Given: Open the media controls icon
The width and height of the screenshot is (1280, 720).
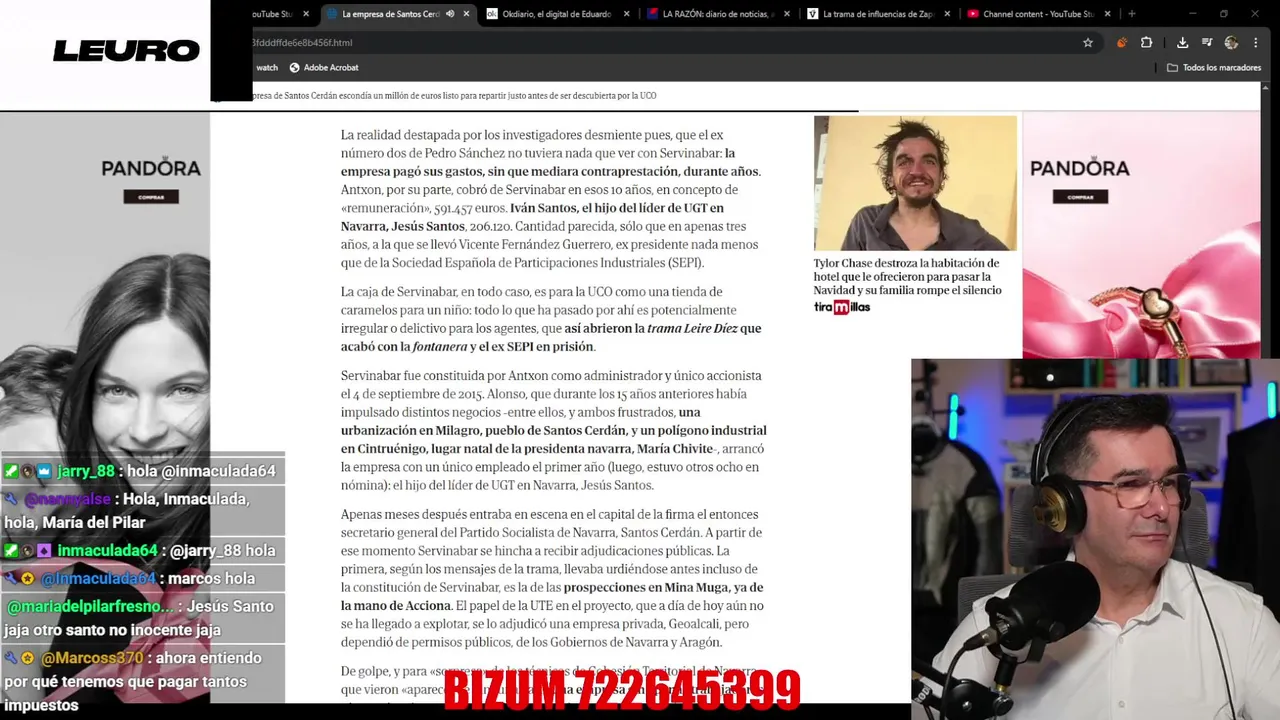Looking at the screenshot, I should [x=1207, y=43].
